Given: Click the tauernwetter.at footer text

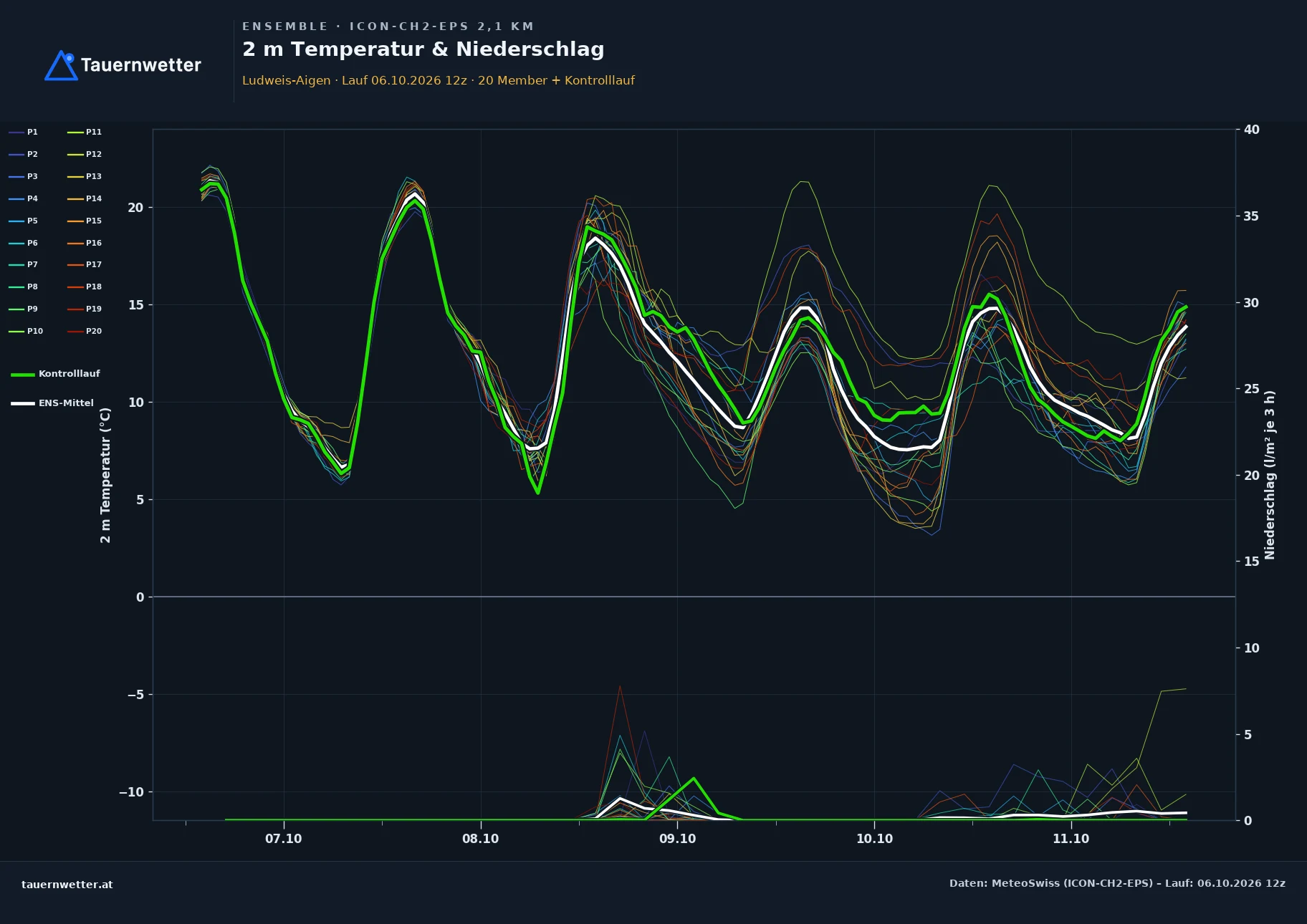Looking at the screenshot, I should (x=67, y=885).
